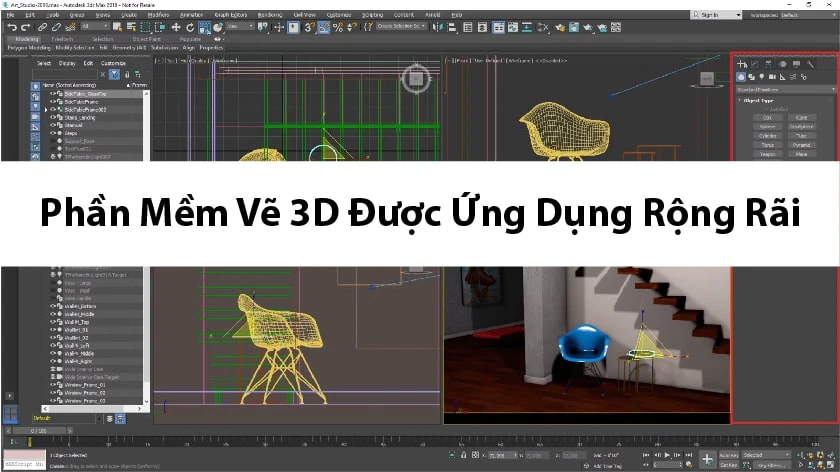Open the Select by Name dialog icon

point(131,27)
